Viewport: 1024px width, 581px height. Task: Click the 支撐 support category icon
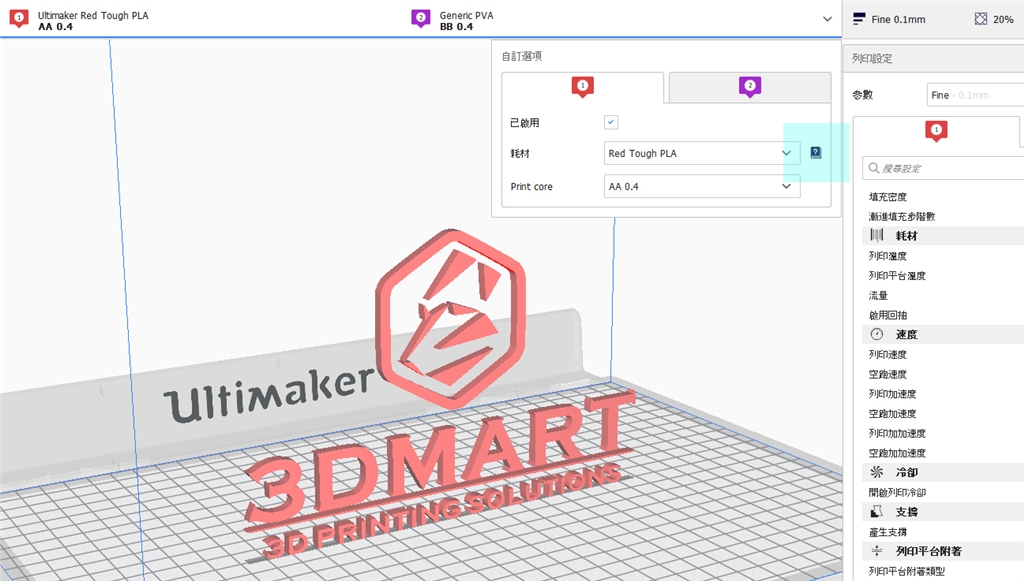(x=877, y=511)
